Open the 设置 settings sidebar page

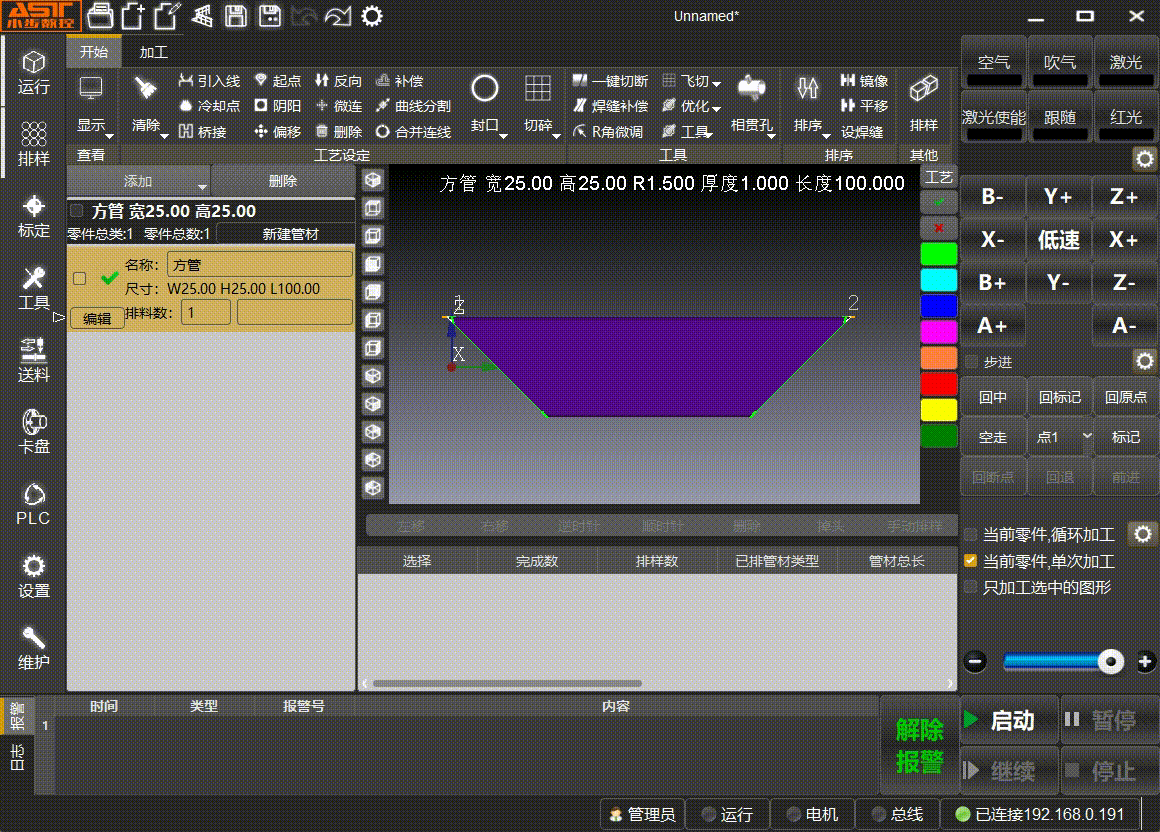(x=34, y=575)
